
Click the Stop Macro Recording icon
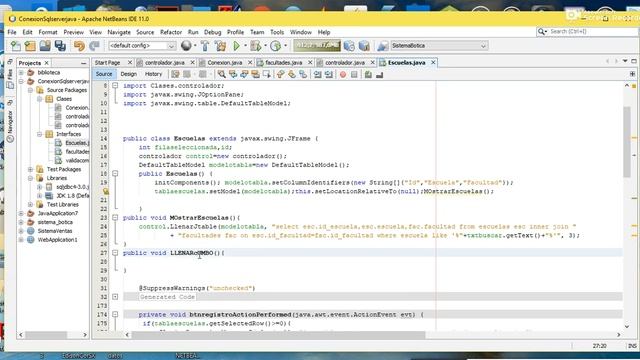point(354,74)
